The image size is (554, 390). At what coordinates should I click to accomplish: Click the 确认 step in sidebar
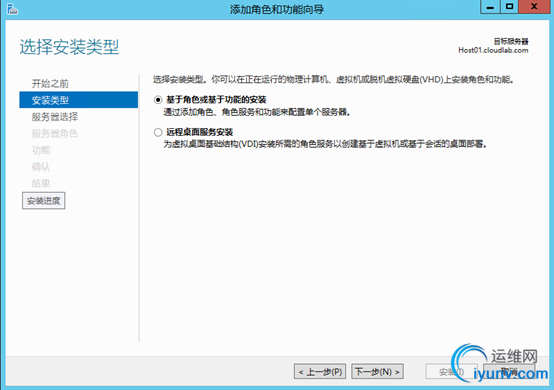41,167
